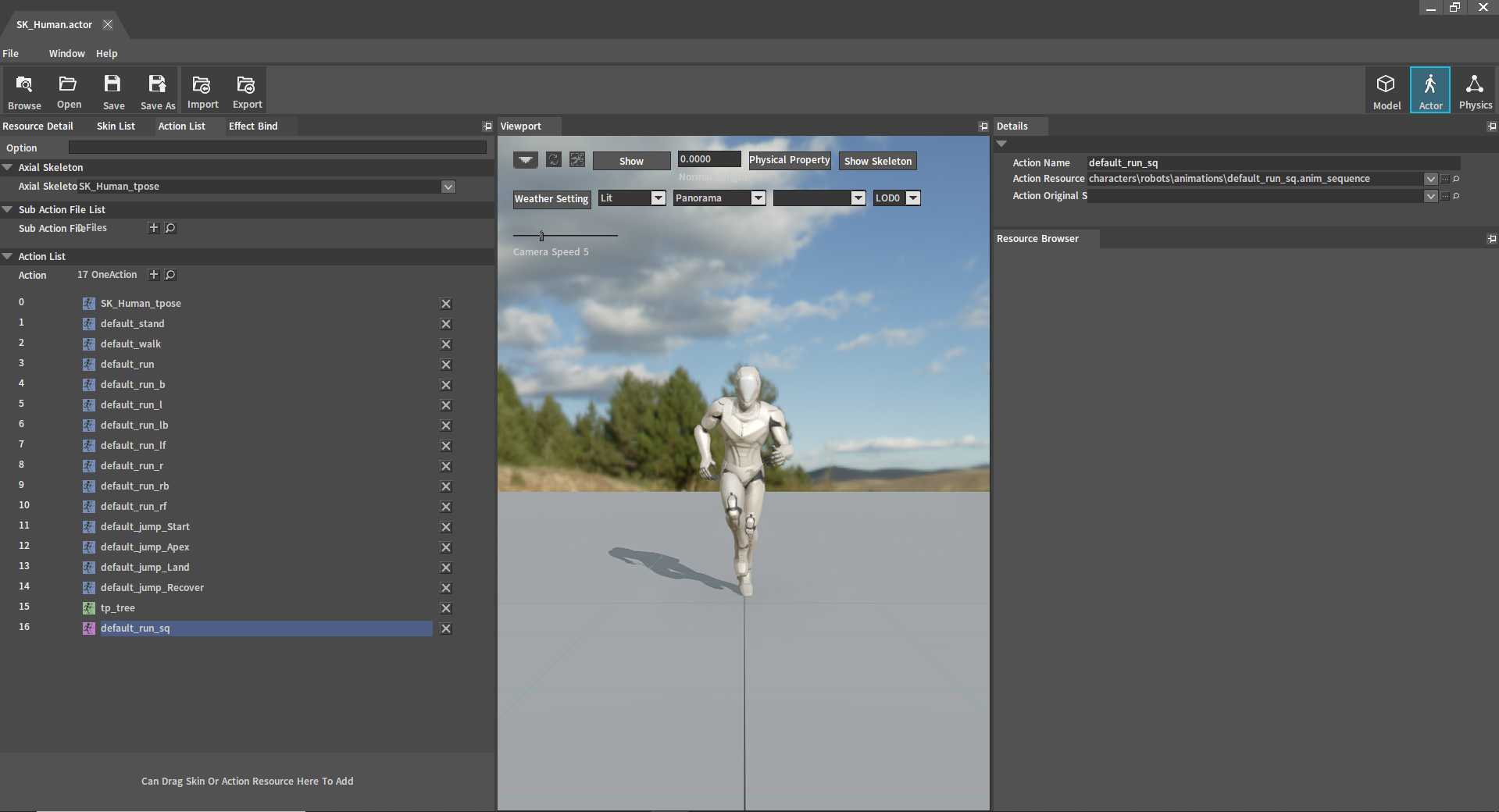Collapse the Action List section
Image resolution: width=1499 pixels, height=812 pixels.
7,256
